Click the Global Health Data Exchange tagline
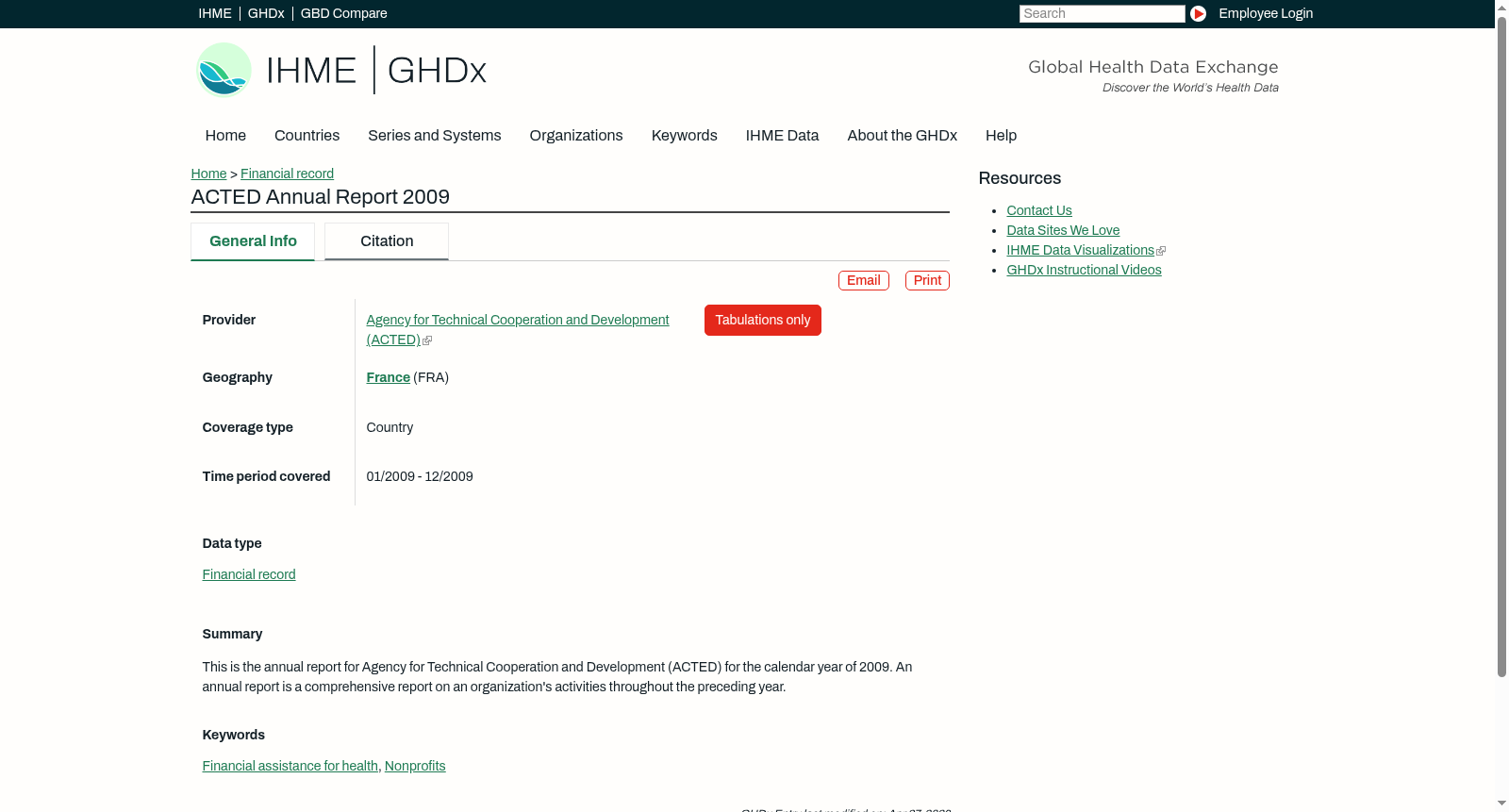1509x812 pixels. [1152, 67]
